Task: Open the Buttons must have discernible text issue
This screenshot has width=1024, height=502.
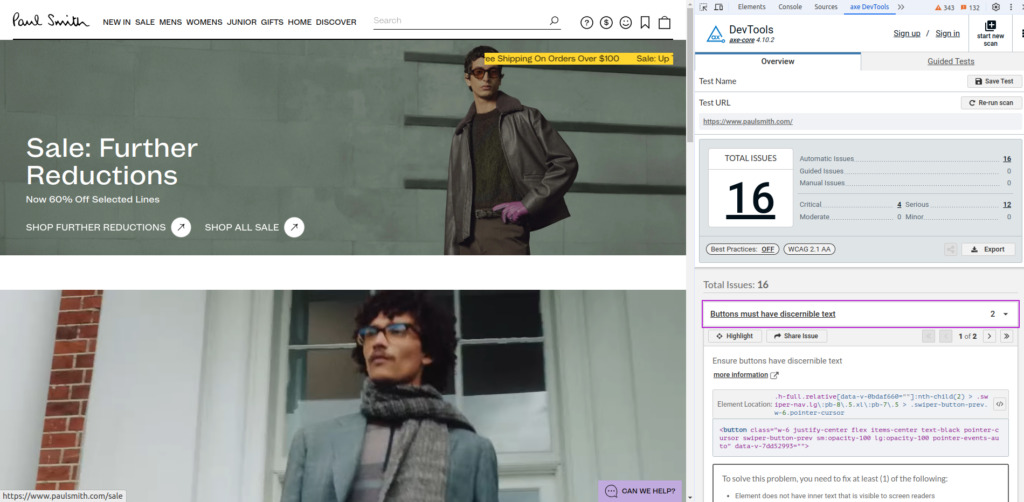Action: (773, 315)
